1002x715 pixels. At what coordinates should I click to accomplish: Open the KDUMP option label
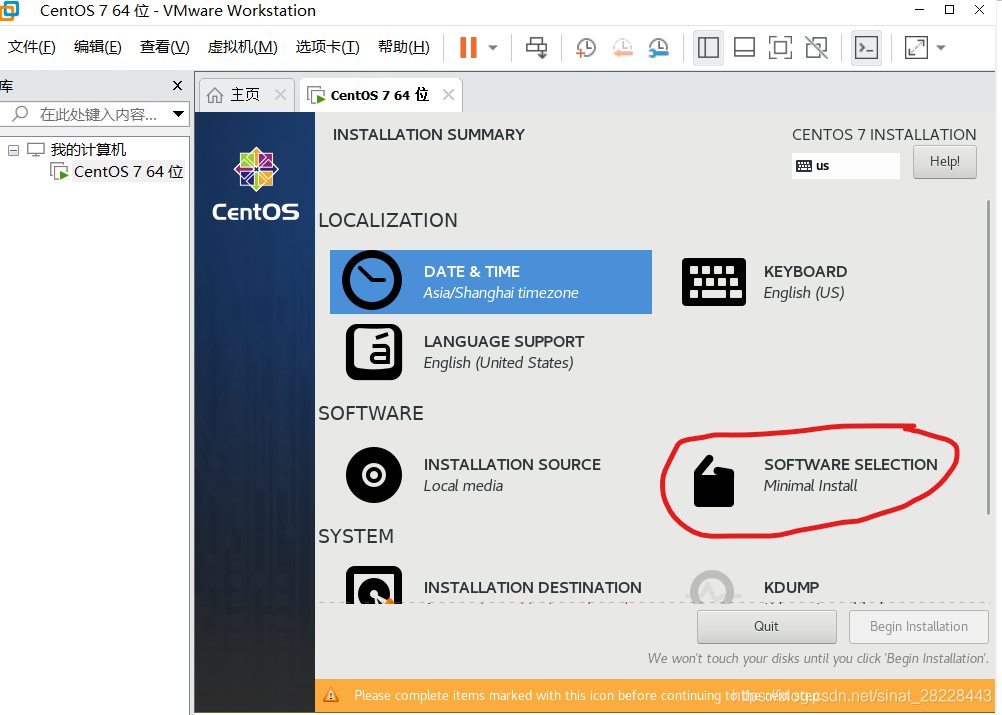[791, 587]
